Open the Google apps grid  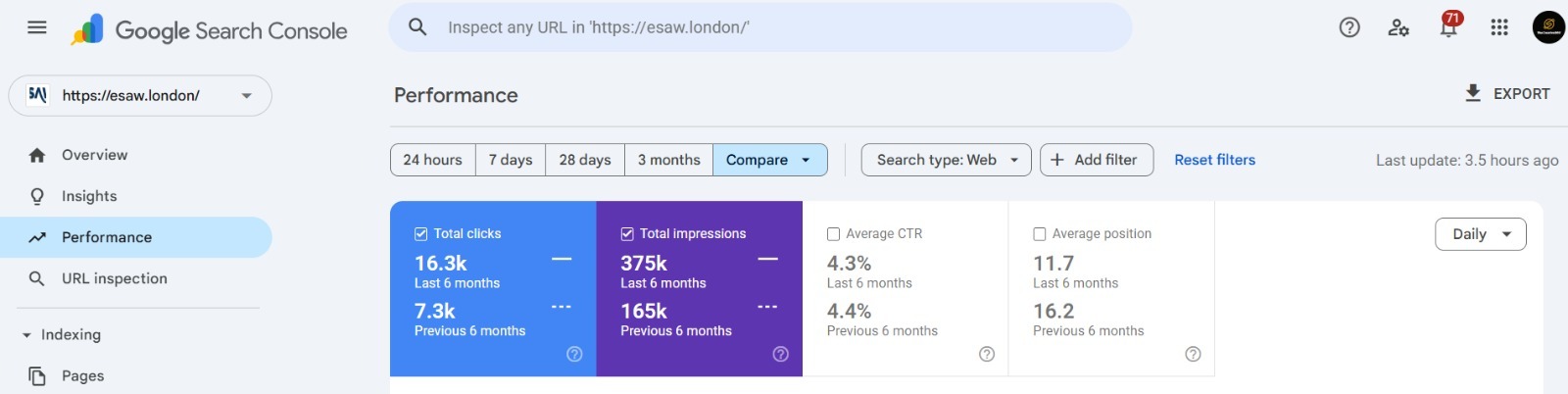coord(1499,27)
